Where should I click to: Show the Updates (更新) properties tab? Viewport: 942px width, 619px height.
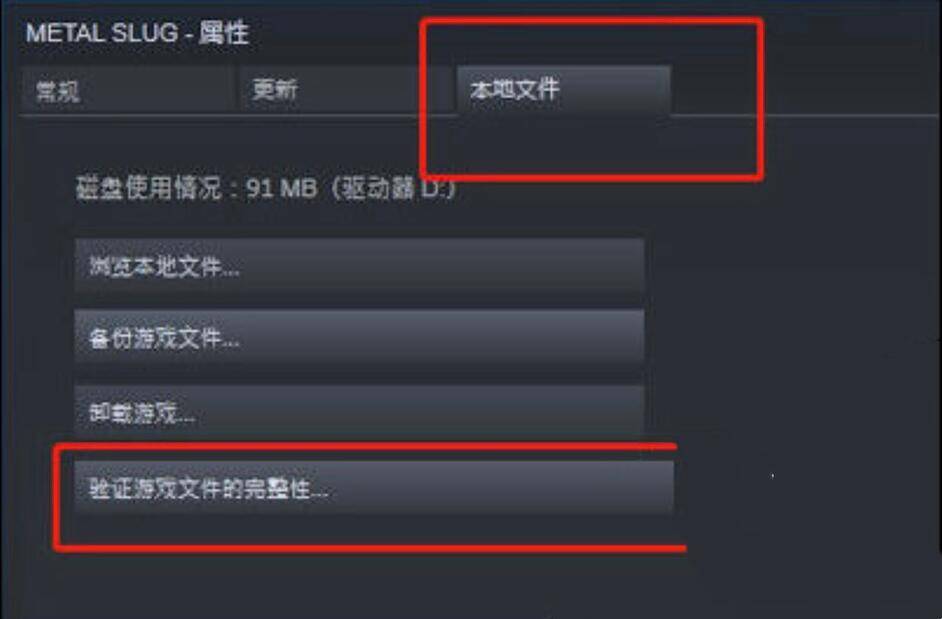click(346, 90)
